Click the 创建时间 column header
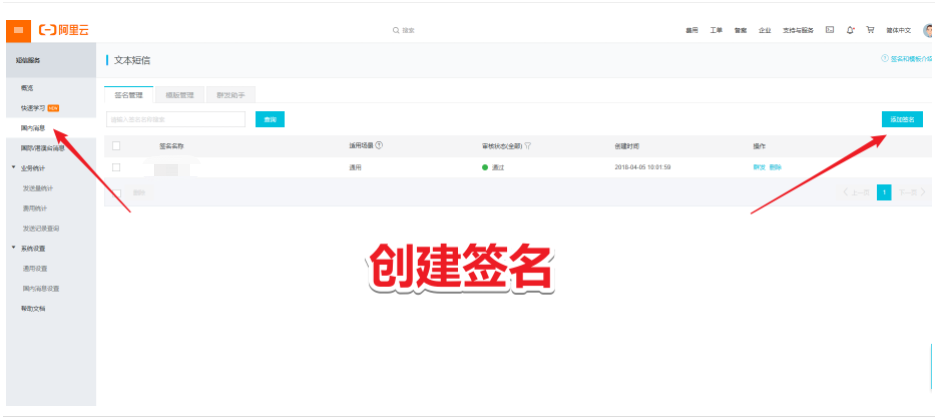935x418 pixels. [627, 146]
